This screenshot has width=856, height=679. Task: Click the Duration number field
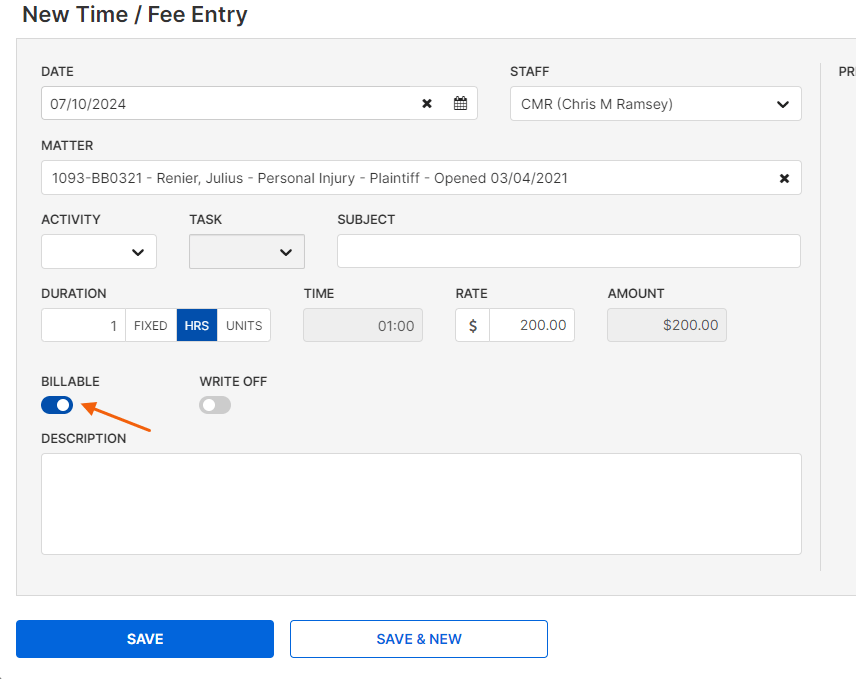[84, 325]
